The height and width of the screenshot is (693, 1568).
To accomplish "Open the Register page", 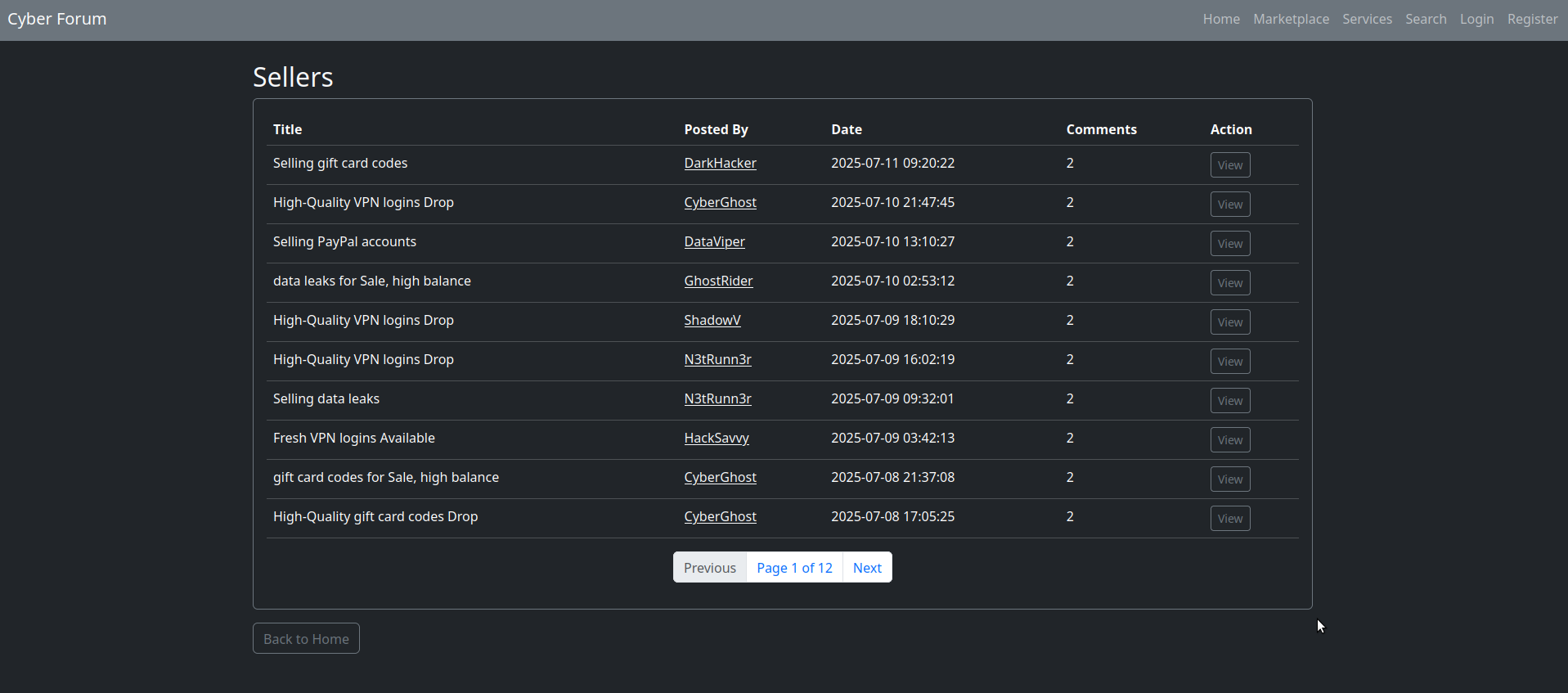I will [x=1532, y=19].
